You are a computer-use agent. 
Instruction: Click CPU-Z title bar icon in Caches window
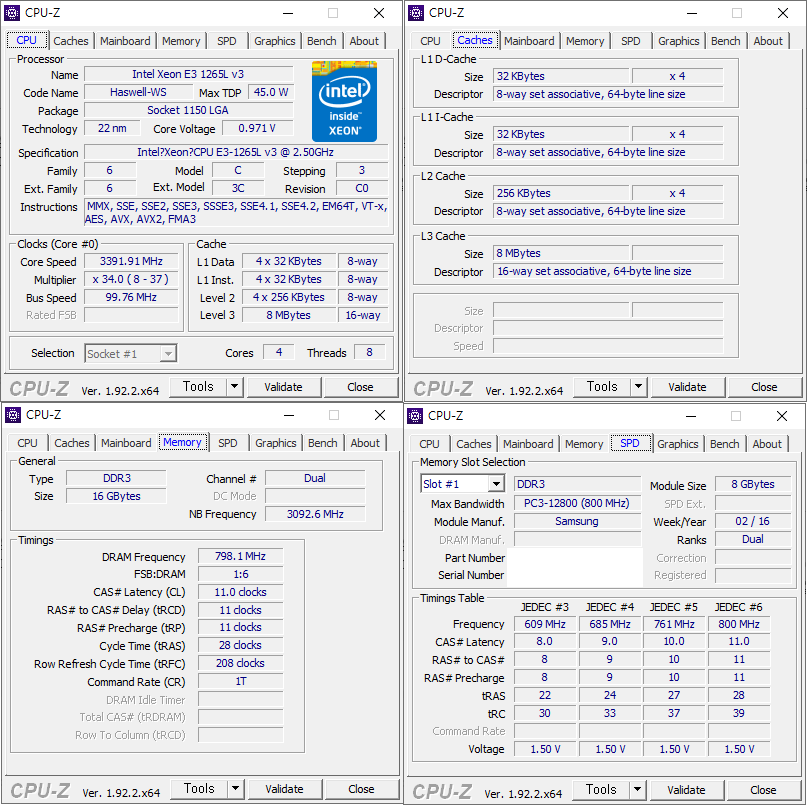416,13
